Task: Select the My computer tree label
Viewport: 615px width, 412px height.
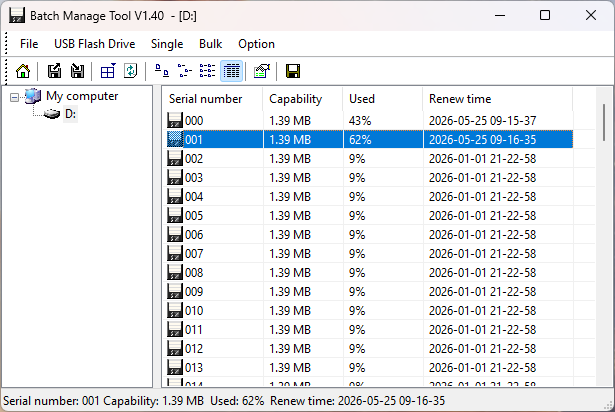Action: pyautogui.click(x=82, y=96)
